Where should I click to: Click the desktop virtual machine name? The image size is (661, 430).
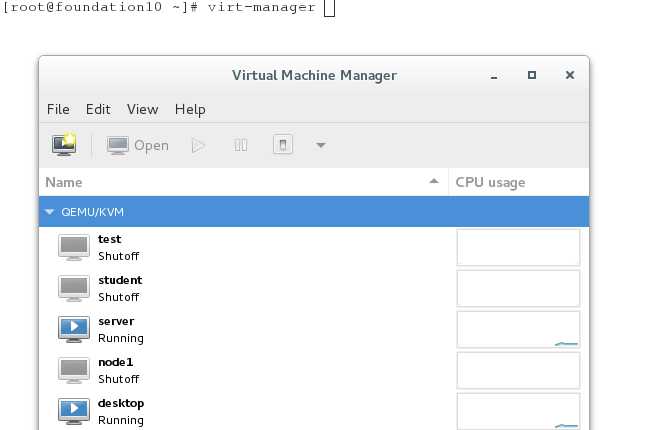pyautogui.click(x=121, y=403)
